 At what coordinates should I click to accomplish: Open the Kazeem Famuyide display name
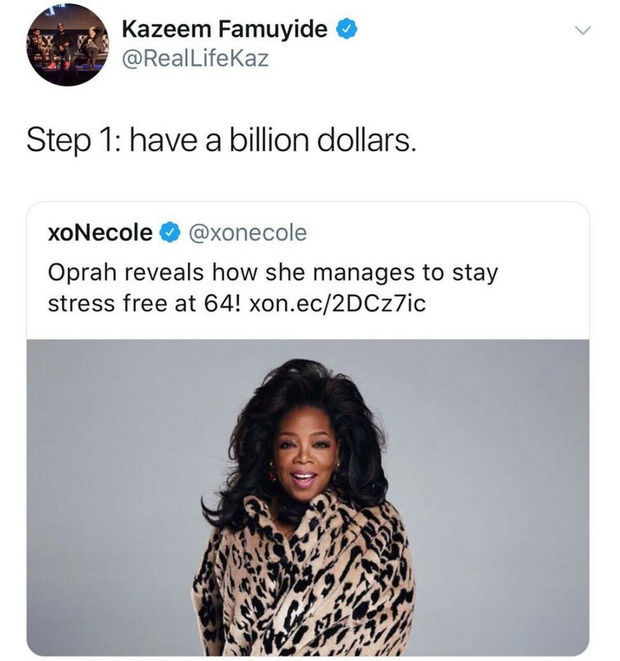pyautogui.click(x=225, y=29)
